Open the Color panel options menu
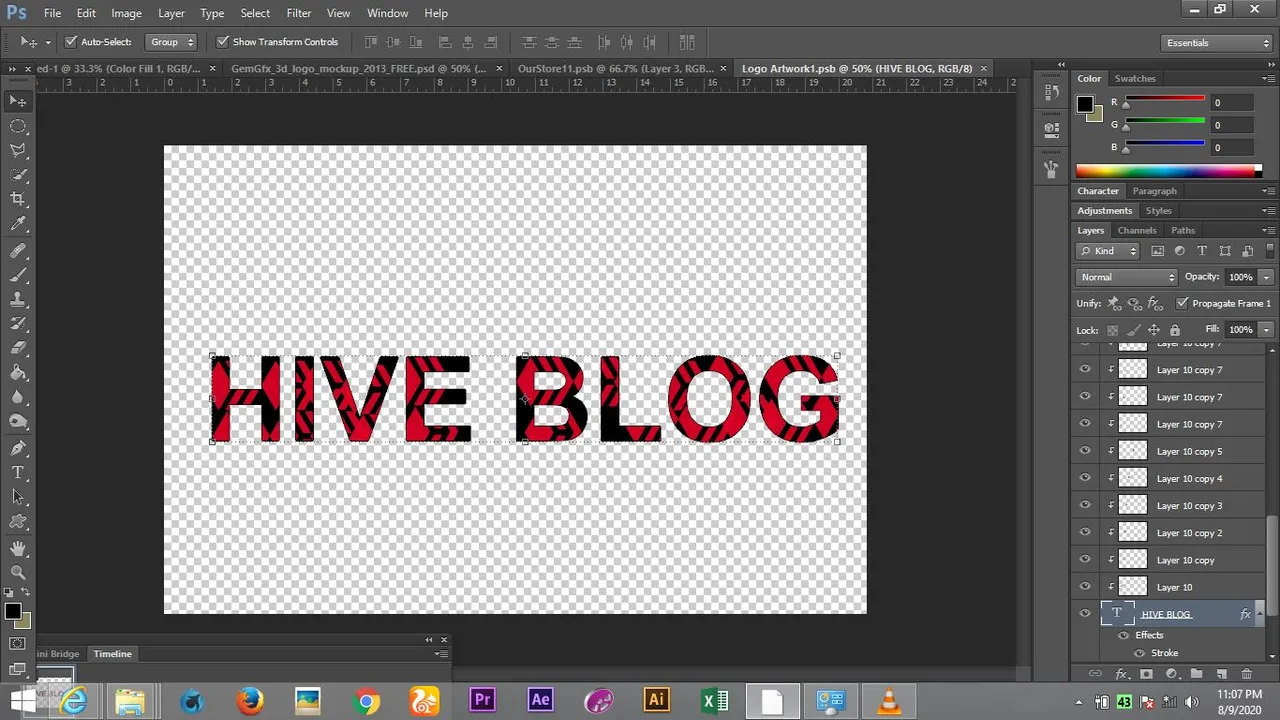1280x720 pixels. (1268, 79)
